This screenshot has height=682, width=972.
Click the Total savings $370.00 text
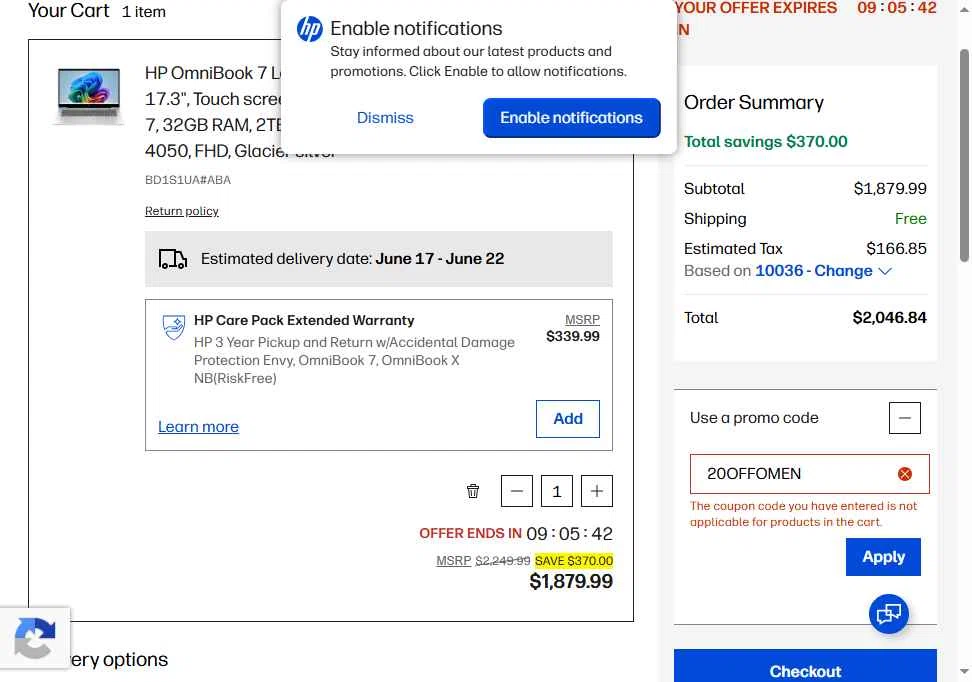(766, 141)
